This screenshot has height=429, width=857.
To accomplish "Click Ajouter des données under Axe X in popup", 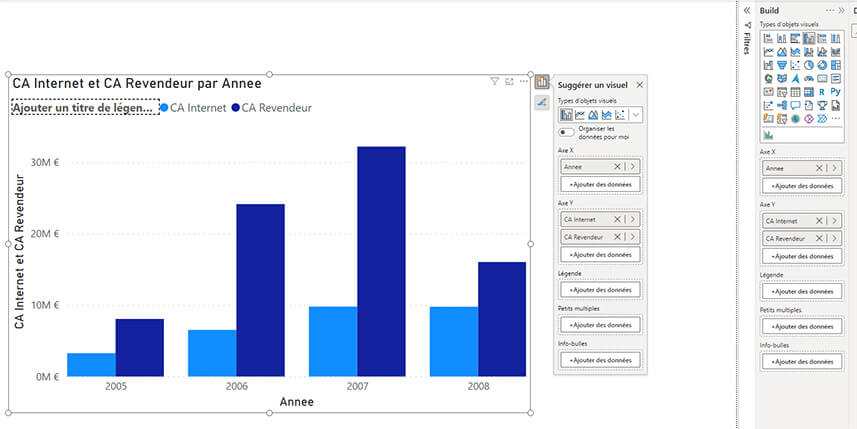I will click(x=600, y=185).
